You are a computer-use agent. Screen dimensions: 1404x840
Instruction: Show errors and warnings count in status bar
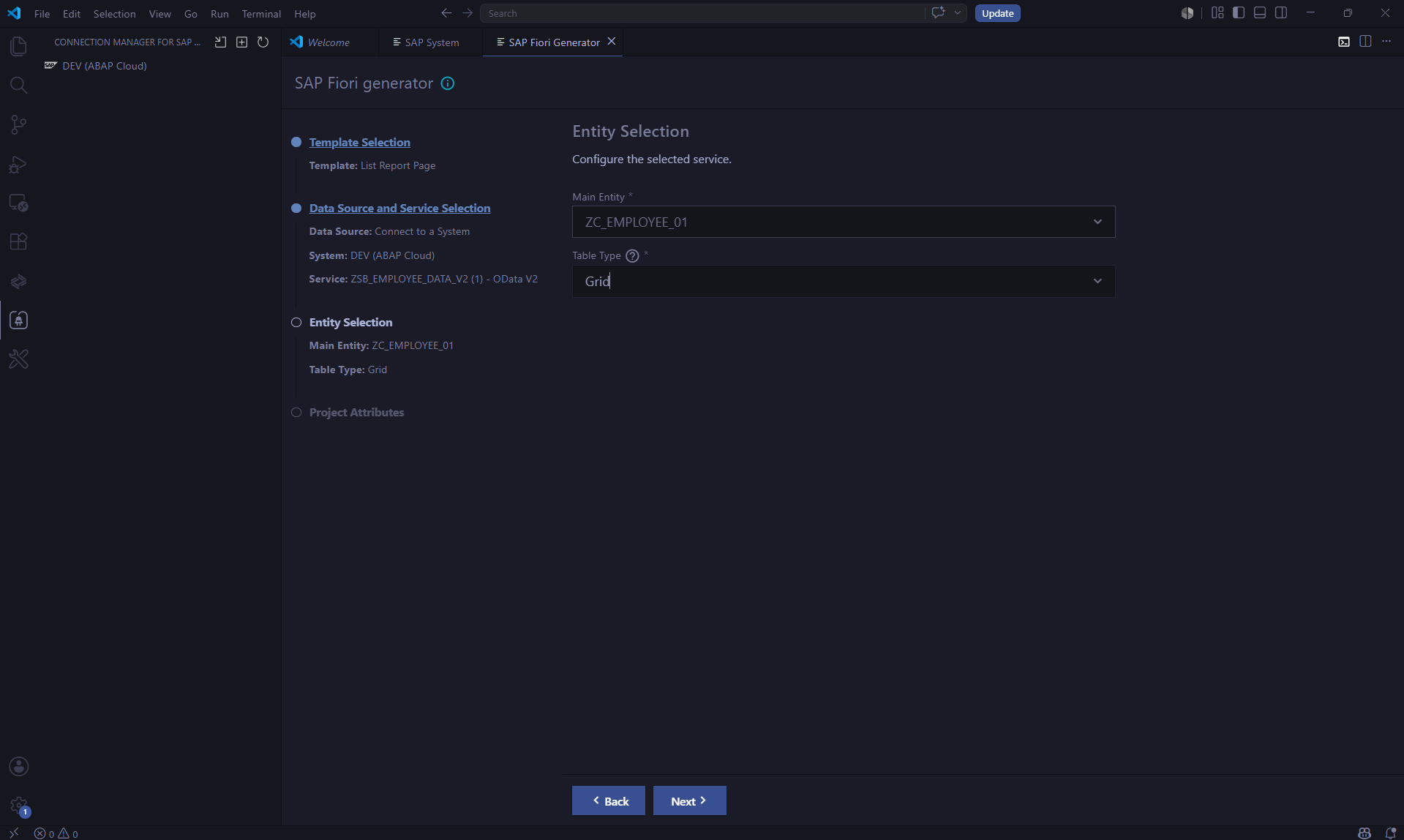click(x=56, y=833)
